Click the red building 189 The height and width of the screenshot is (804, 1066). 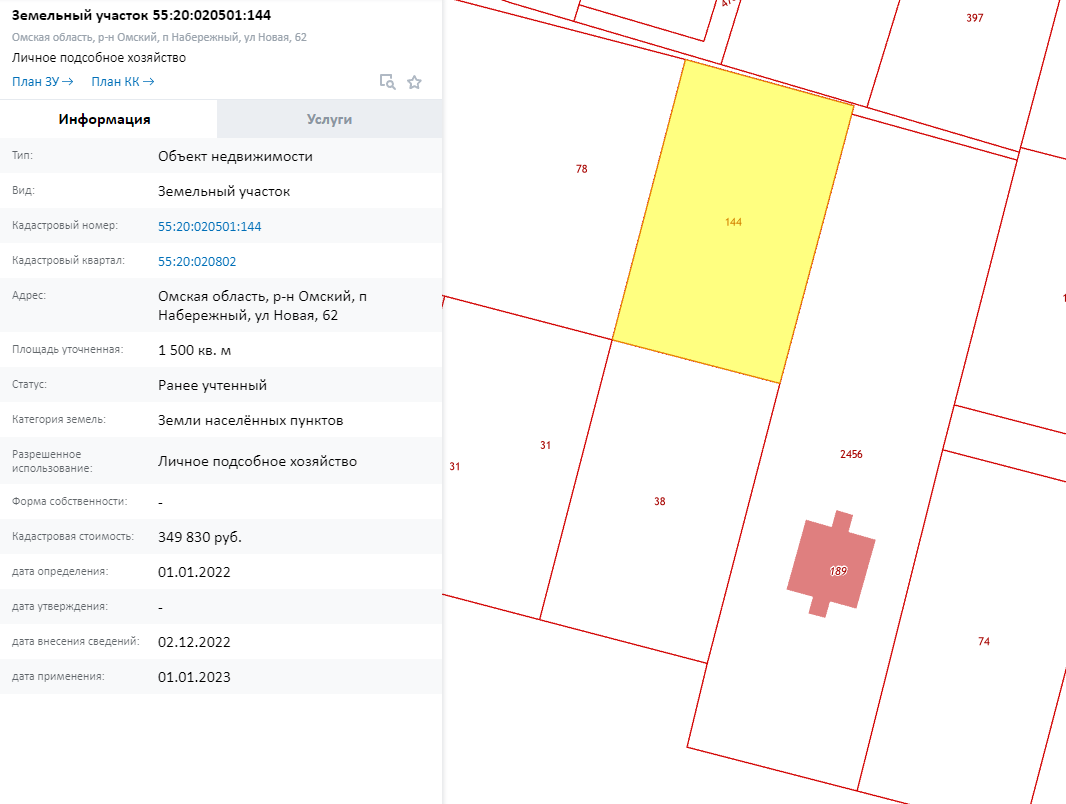(832, 565)
